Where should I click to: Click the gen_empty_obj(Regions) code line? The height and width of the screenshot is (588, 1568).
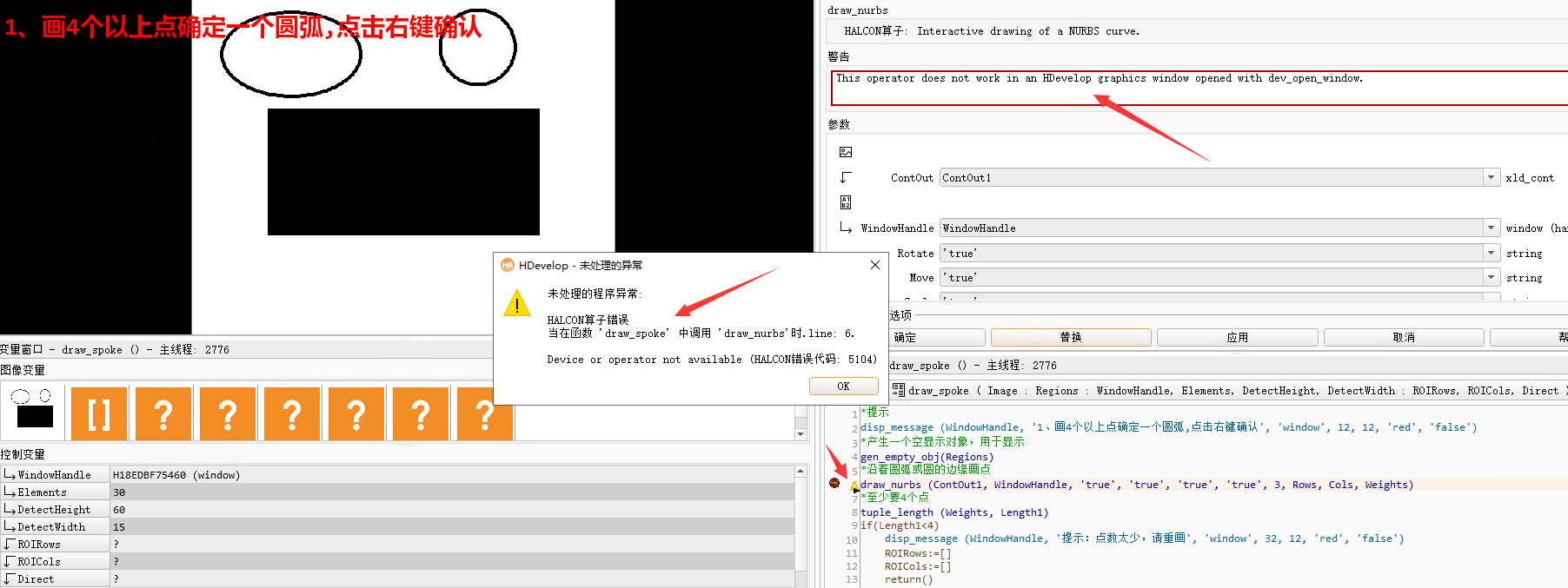927,457
